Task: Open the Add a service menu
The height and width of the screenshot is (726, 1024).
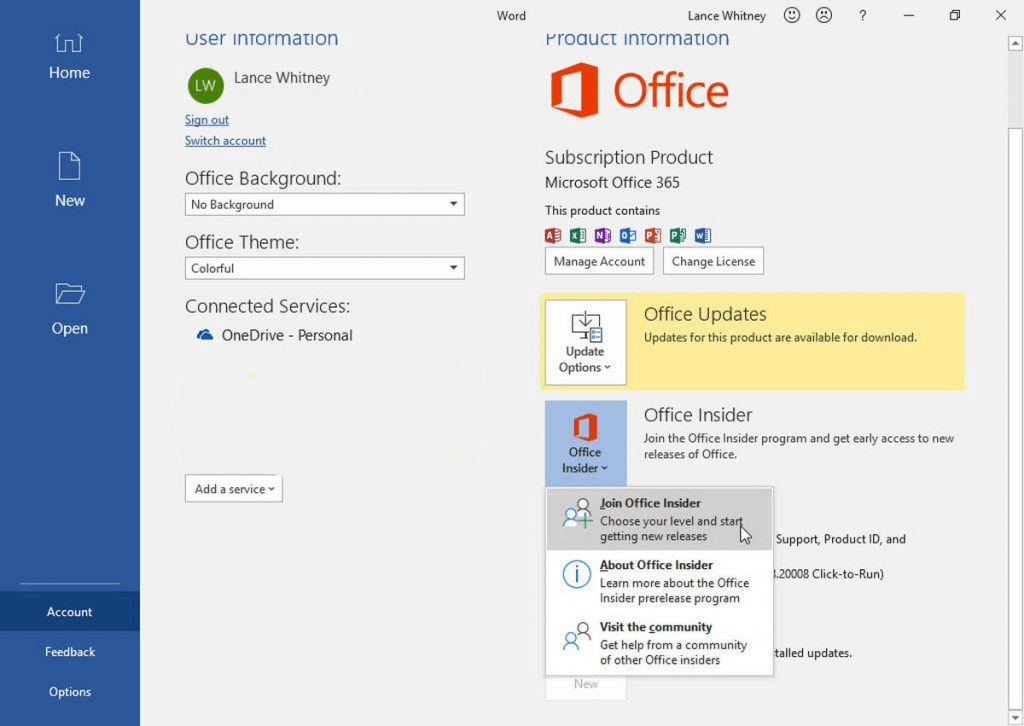Action: pos(233,489)
